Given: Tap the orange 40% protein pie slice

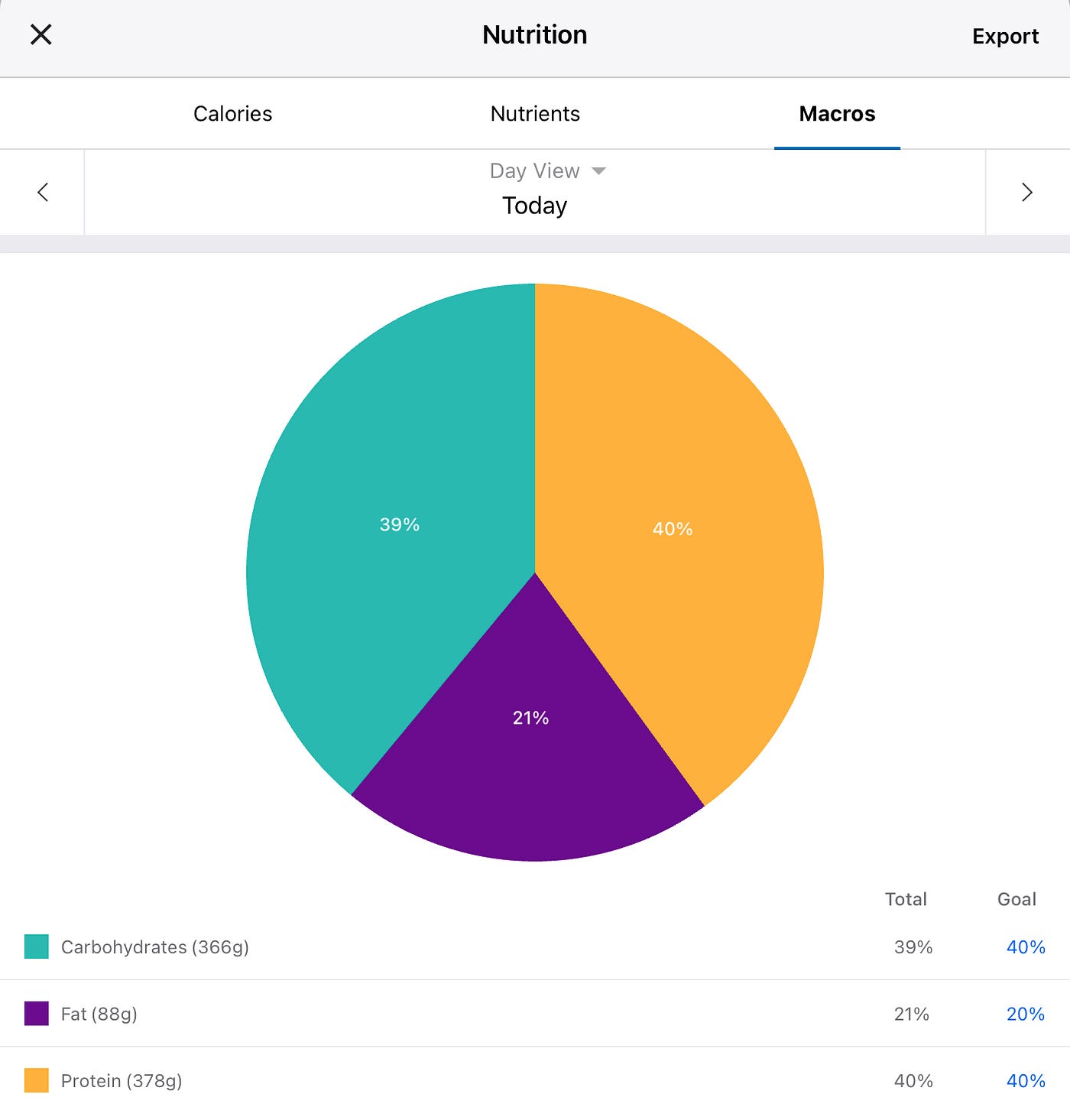Looking at the screenshot, I should 673,529.
